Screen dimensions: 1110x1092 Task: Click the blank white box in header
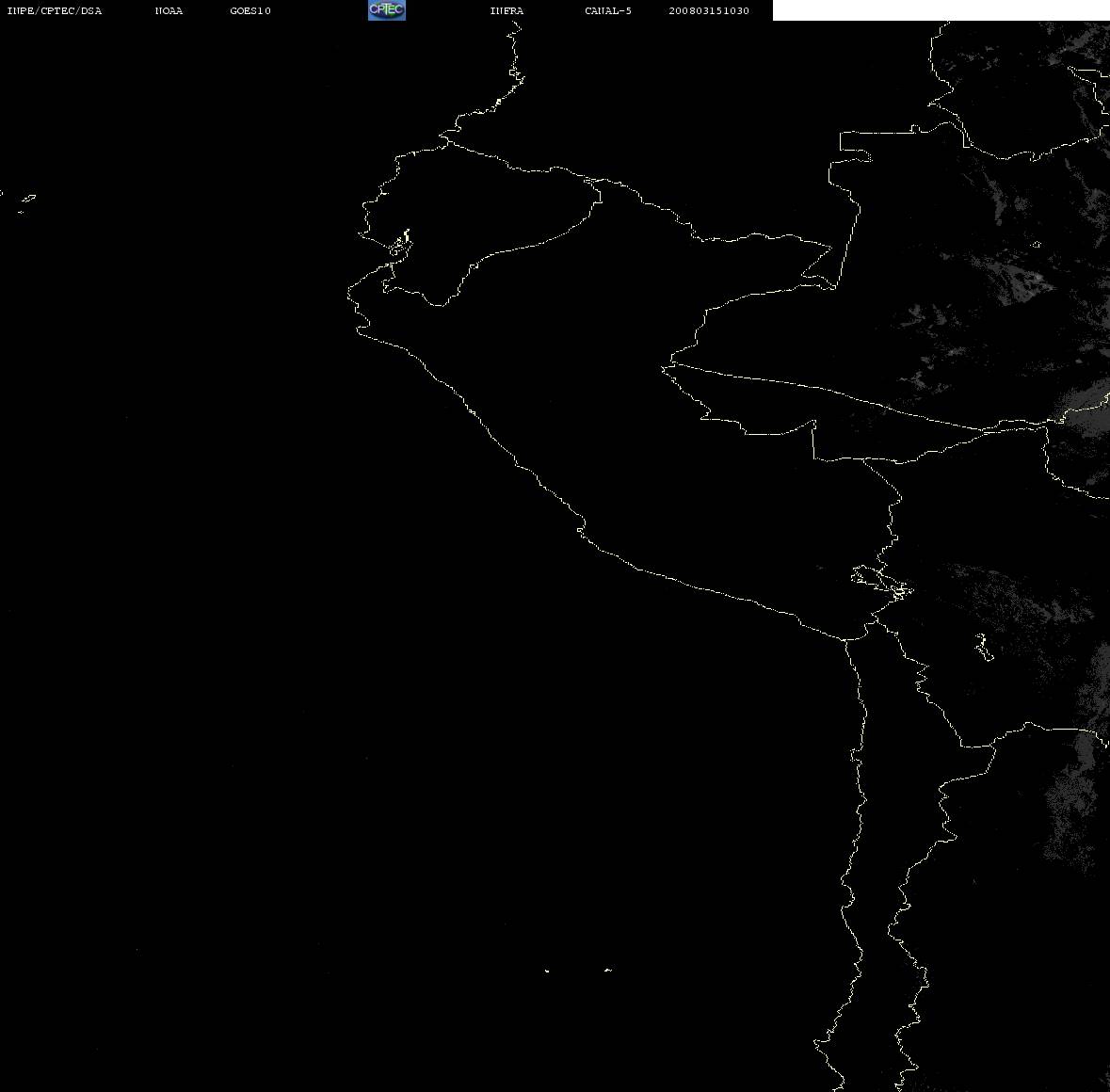tap(941, 10)
